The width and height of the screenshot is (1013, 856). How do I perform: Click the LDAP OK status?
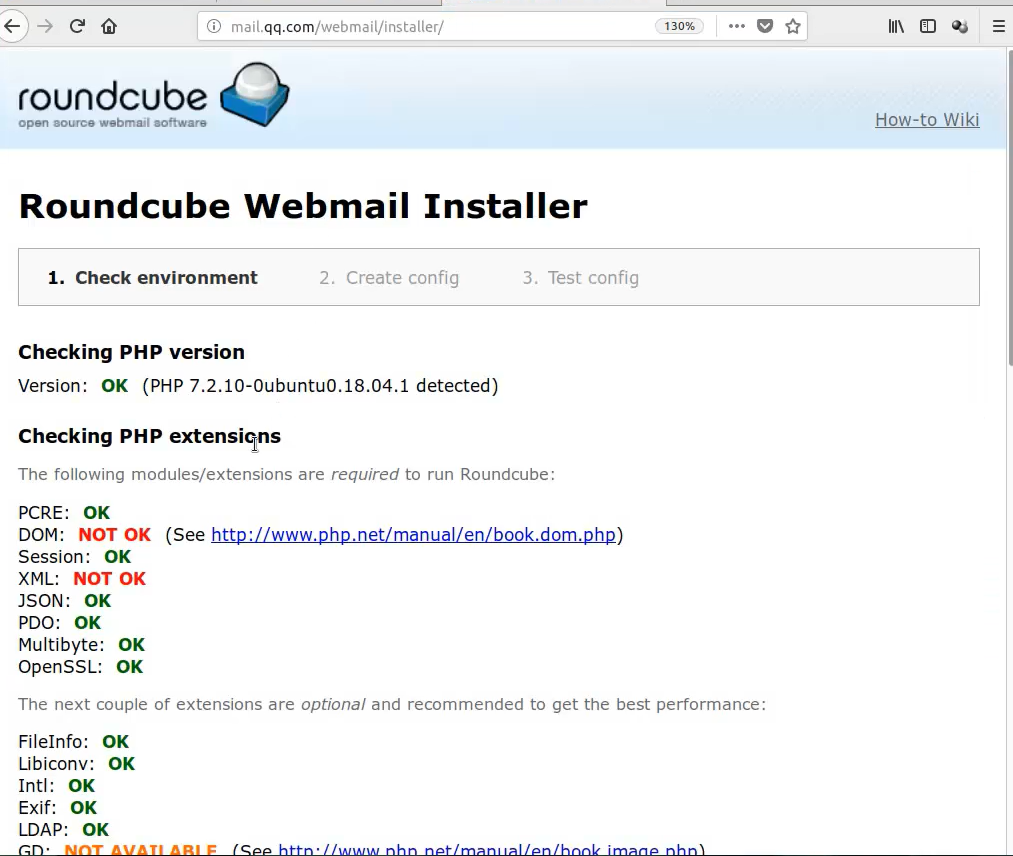[x=96, y=830]
